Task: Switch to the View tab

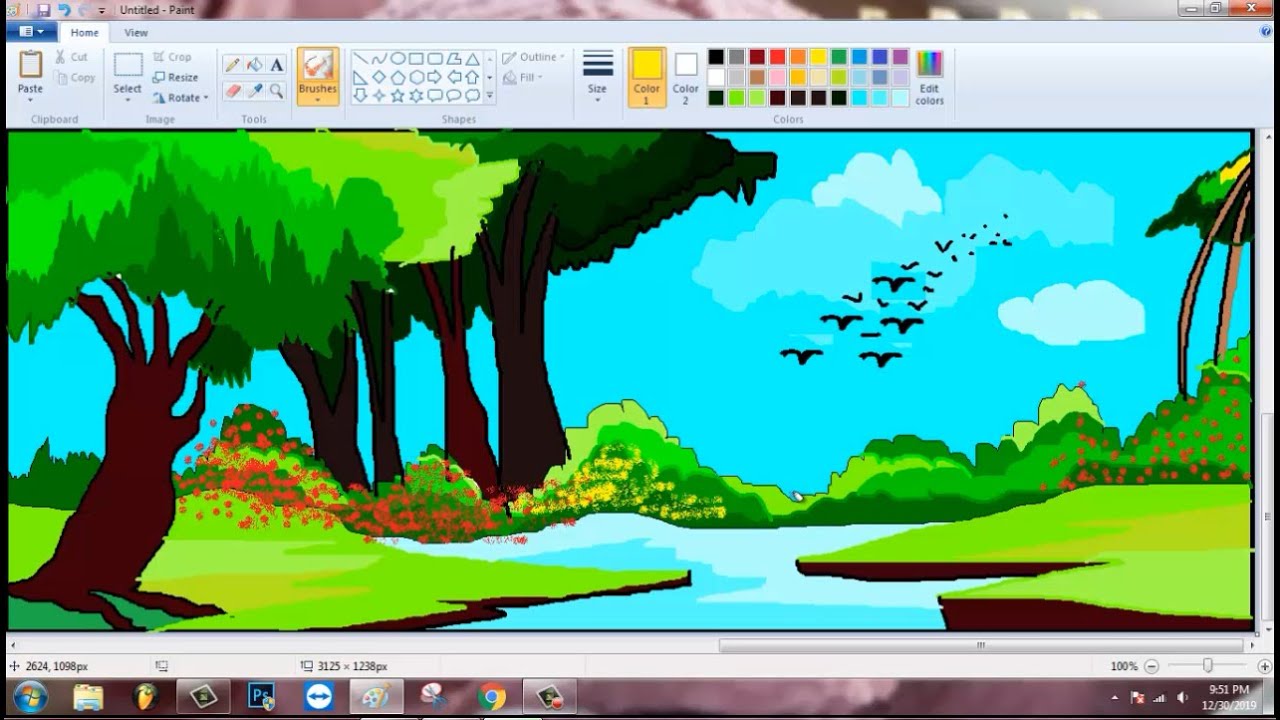Action: [136, 32]
